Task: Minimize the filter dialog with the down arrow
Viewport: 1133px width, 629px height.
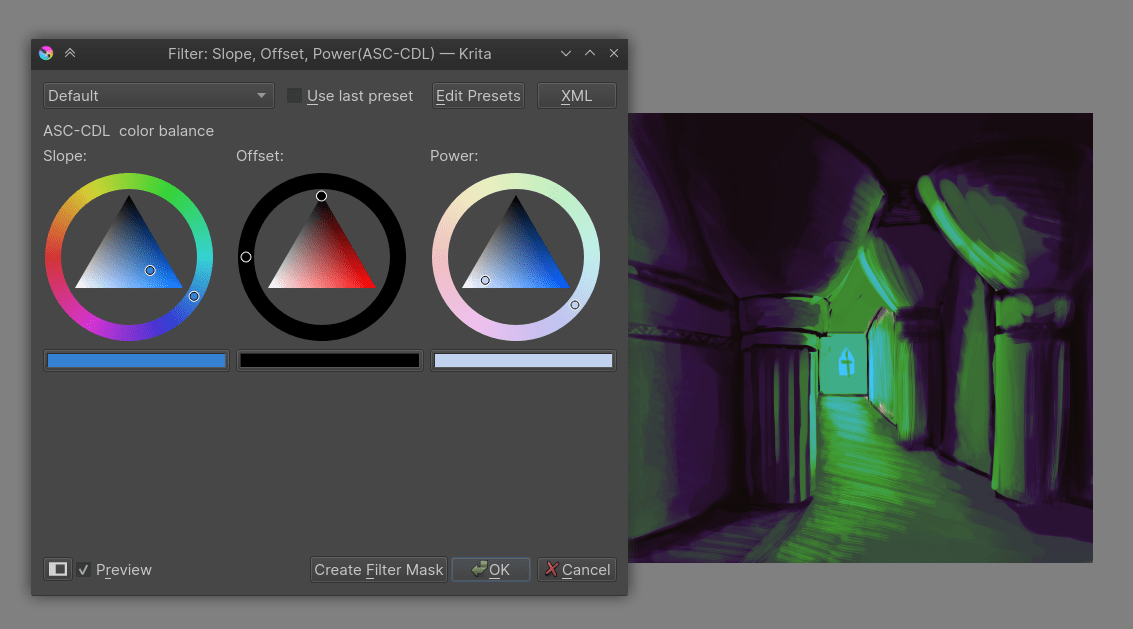Action: tap(566, 53)
